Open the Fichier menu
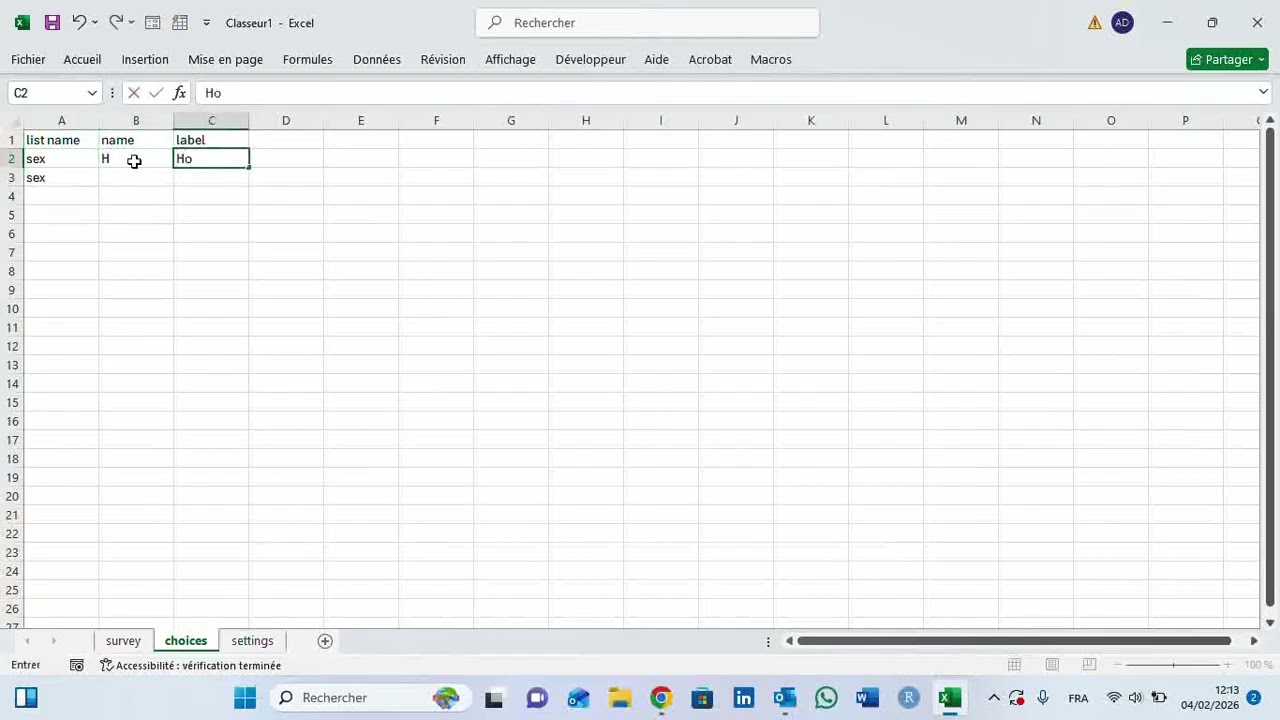 (x=28, y=59)
